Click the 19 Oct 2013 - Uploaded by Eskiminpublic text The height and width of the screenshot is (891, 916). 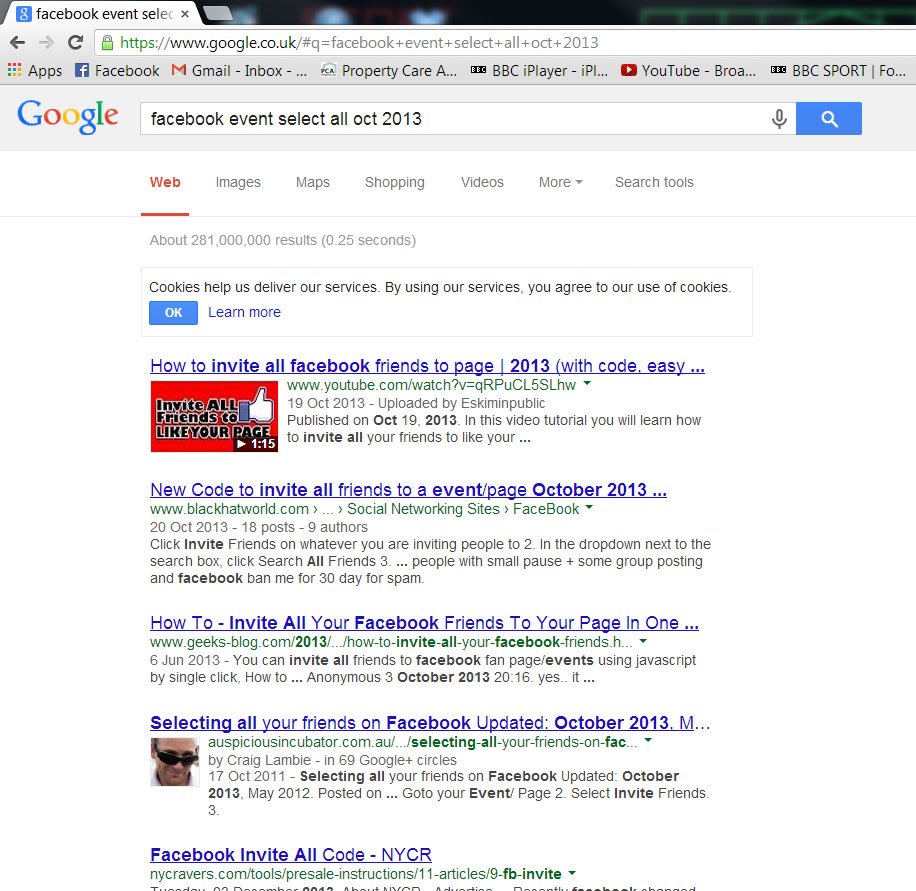pyautogui.click(x=416, y=403)
